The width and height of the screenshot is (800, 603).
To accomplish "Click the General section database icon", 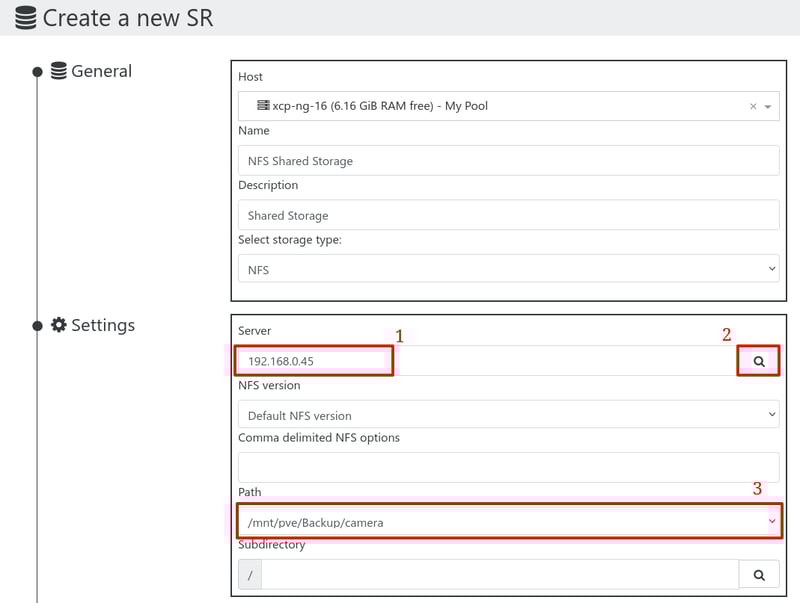I will (58, 71).
